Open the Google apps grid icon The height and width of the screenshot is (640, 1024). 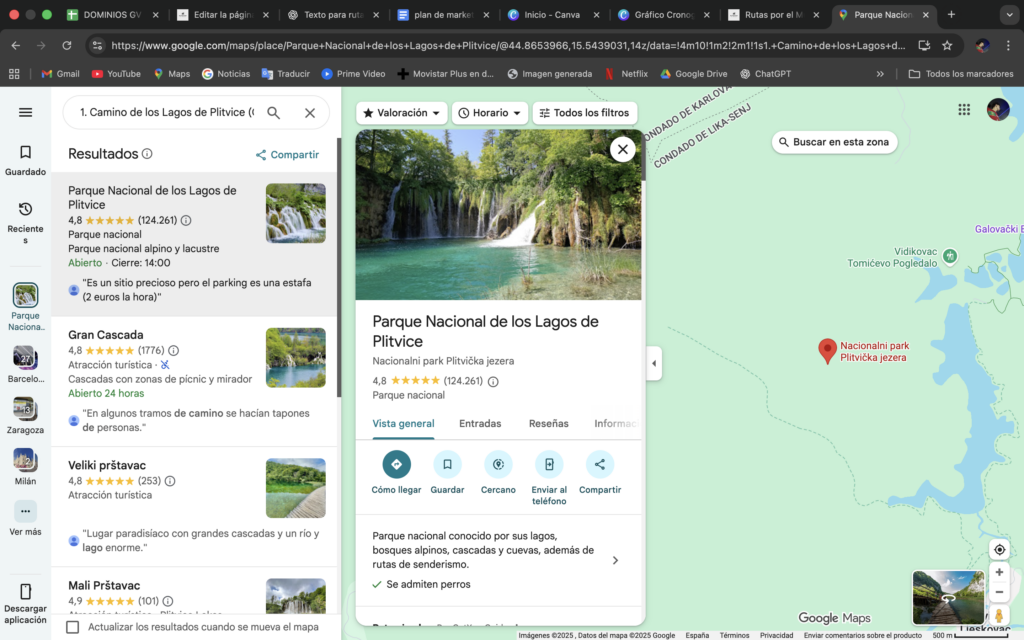[x=964, y=110]
